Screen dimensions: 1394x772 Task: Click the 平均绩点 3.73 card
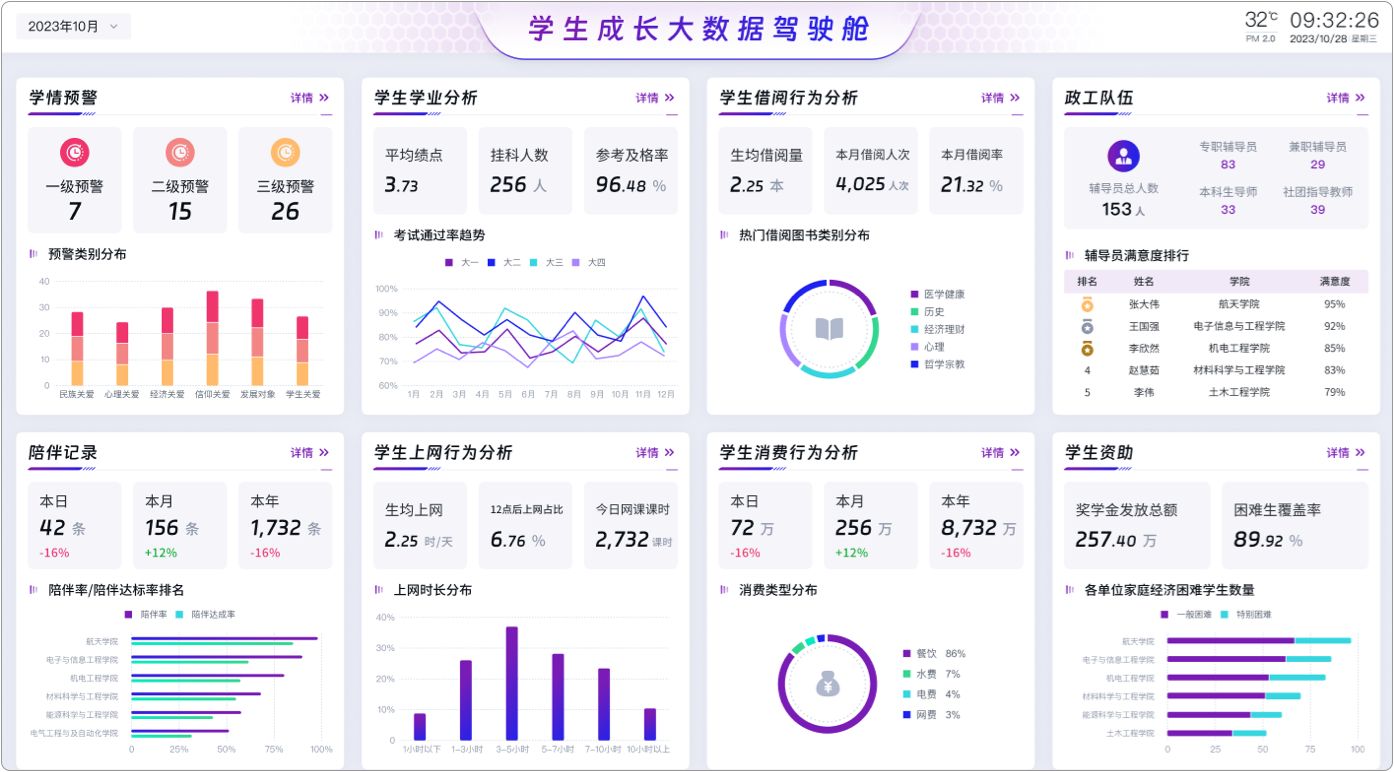420,170
